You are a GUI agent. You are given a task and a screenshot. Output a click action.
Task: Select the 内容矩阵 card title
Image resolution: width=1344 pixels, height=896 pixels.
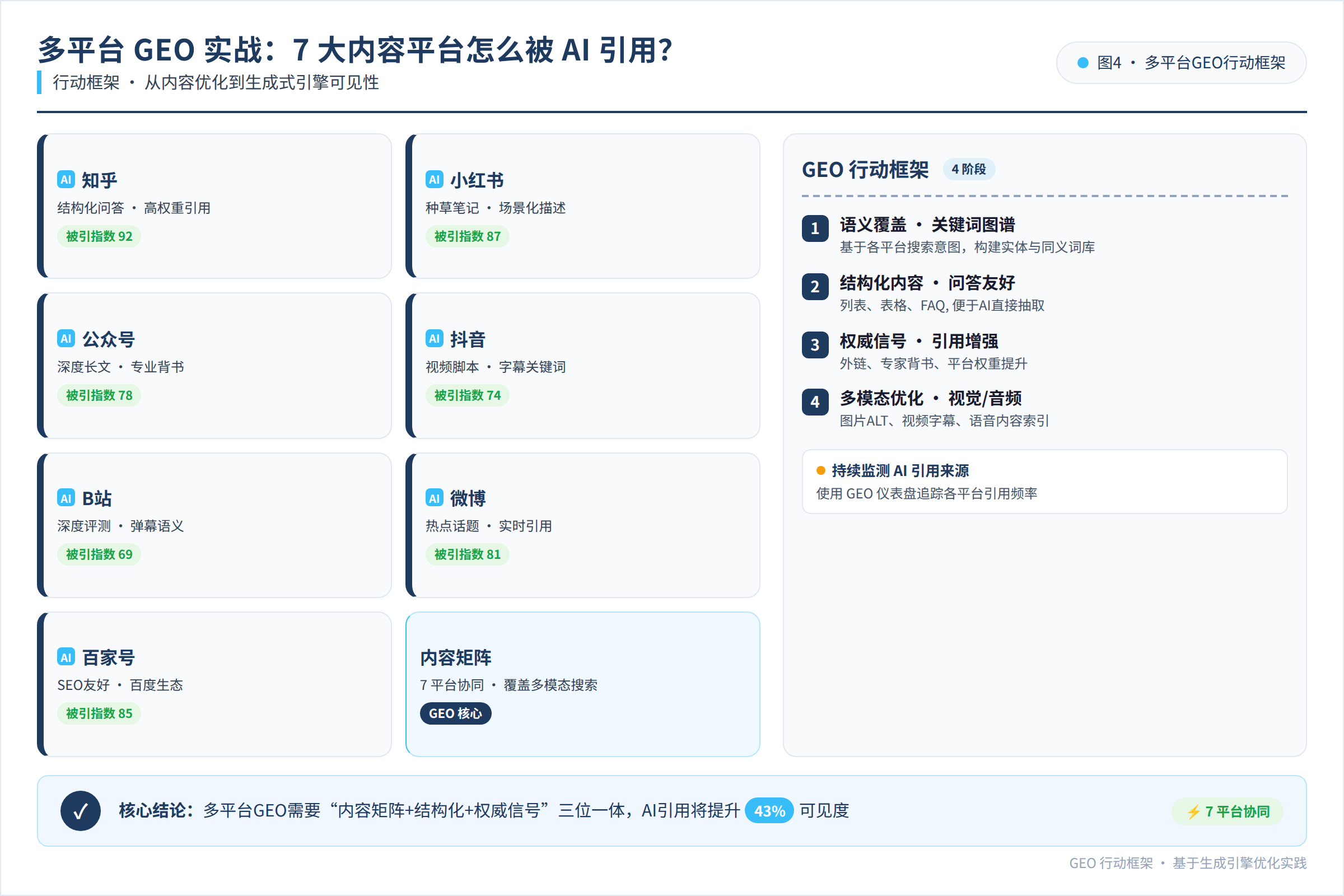pos(455,657)
